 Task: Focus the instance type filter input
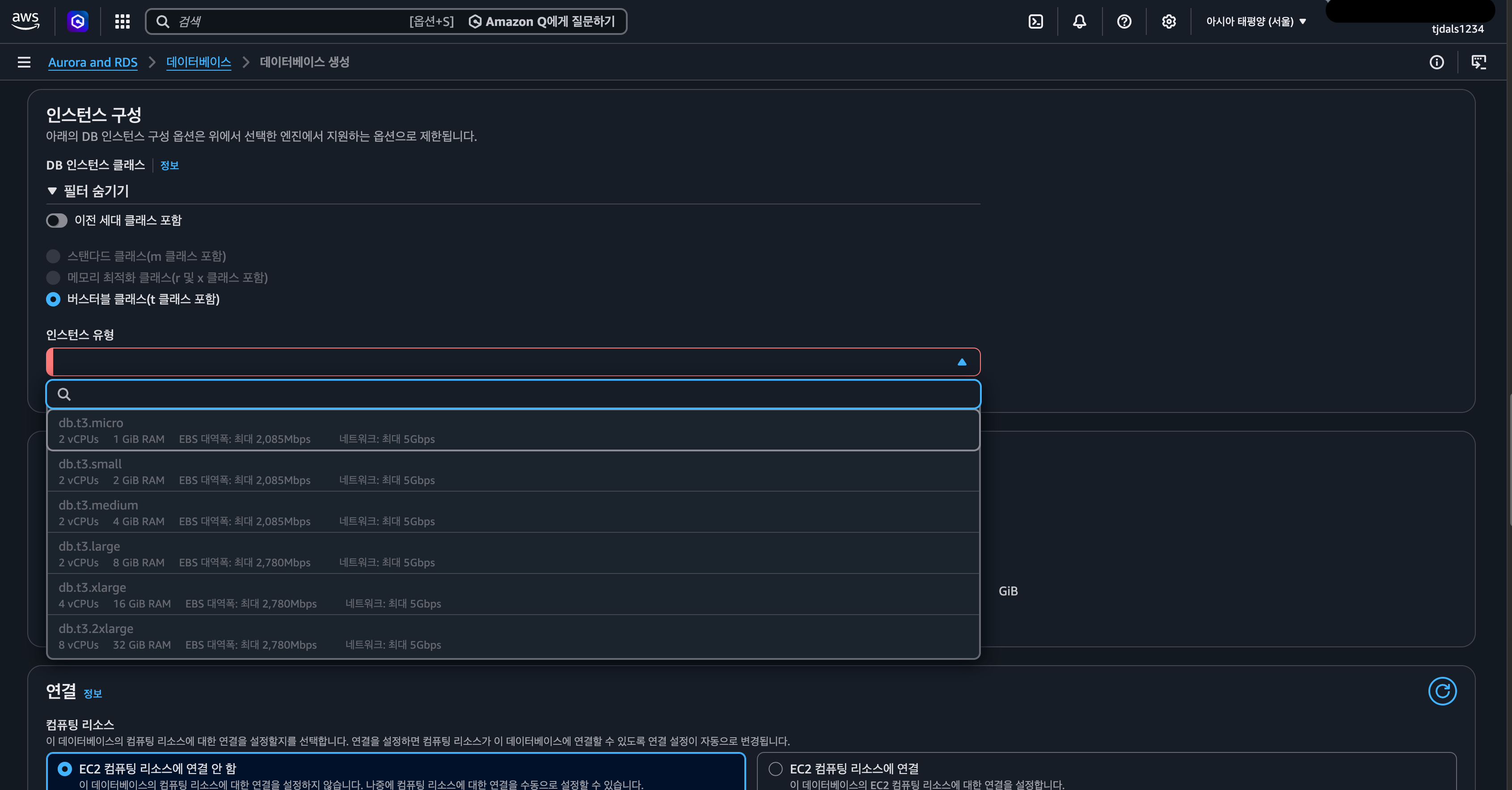pyautogui.click(x=513, y=394)
